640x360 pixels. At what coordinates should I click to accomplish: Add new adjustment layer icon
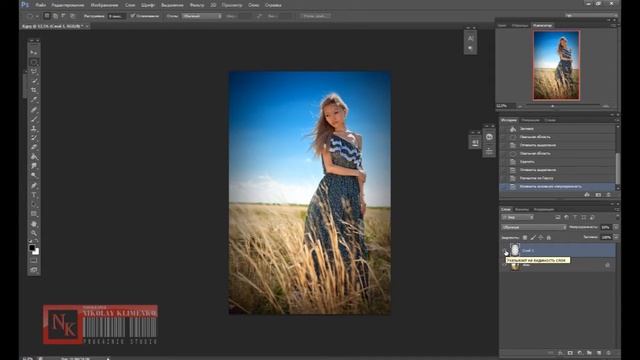[x=580, y=353]
